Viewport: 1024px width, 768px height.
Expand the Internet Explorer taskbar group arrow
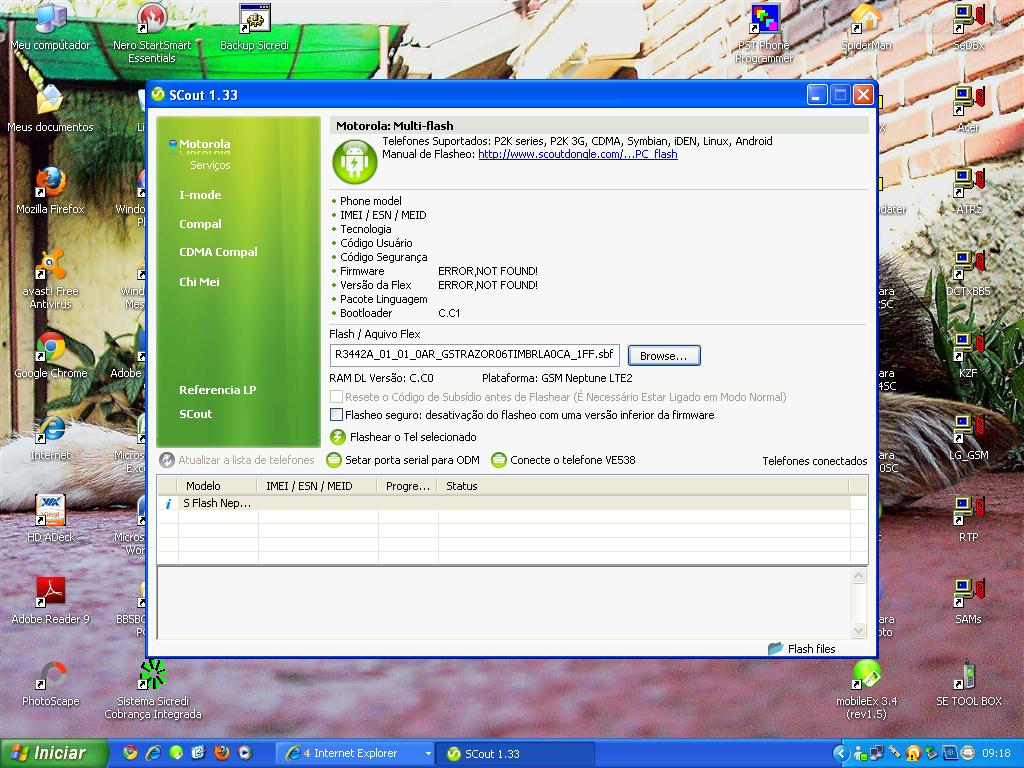428,753
